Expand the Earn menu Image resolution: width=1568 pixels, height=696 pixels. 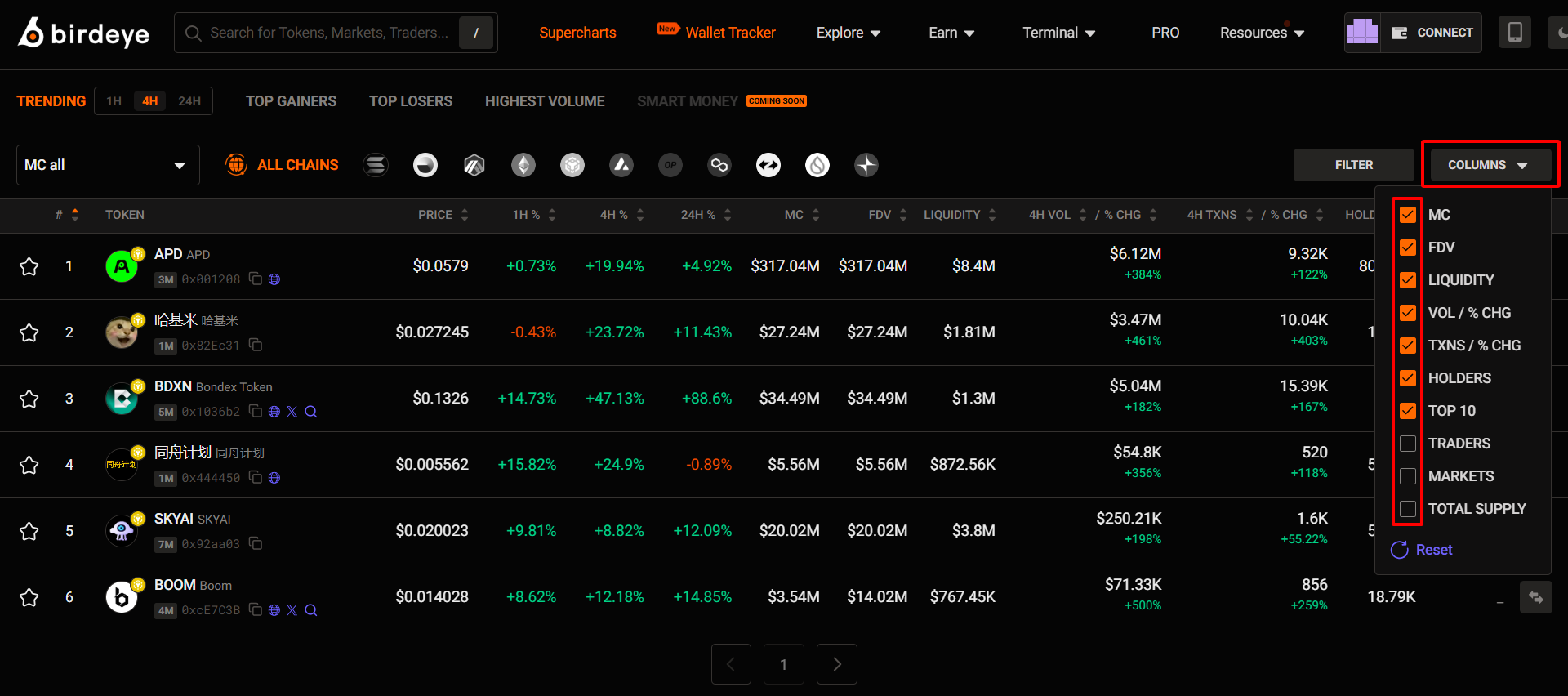[x=951, y=33]
